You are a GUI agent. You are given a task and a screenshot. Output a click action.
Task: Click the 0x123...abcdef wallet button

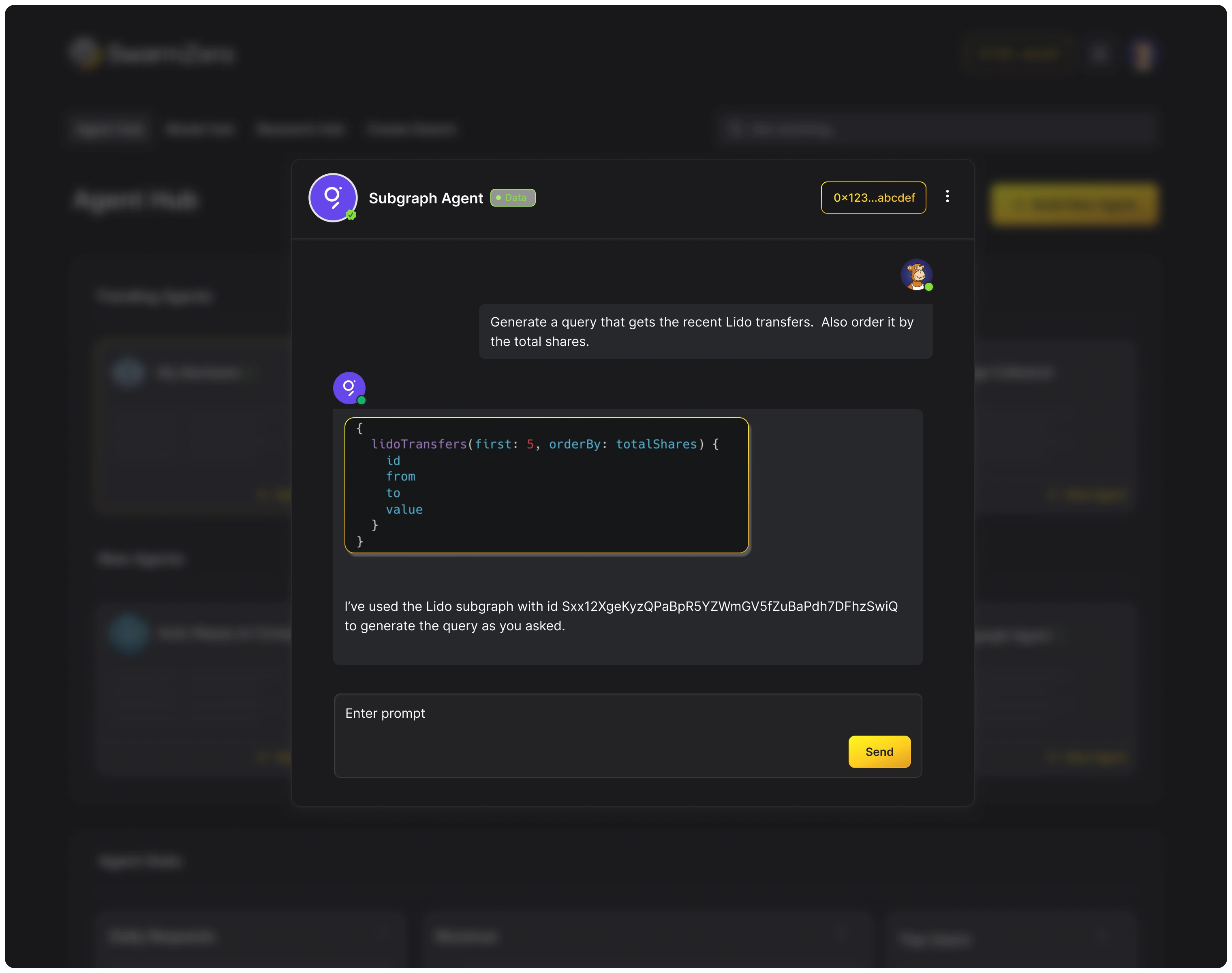coord(874,198)
